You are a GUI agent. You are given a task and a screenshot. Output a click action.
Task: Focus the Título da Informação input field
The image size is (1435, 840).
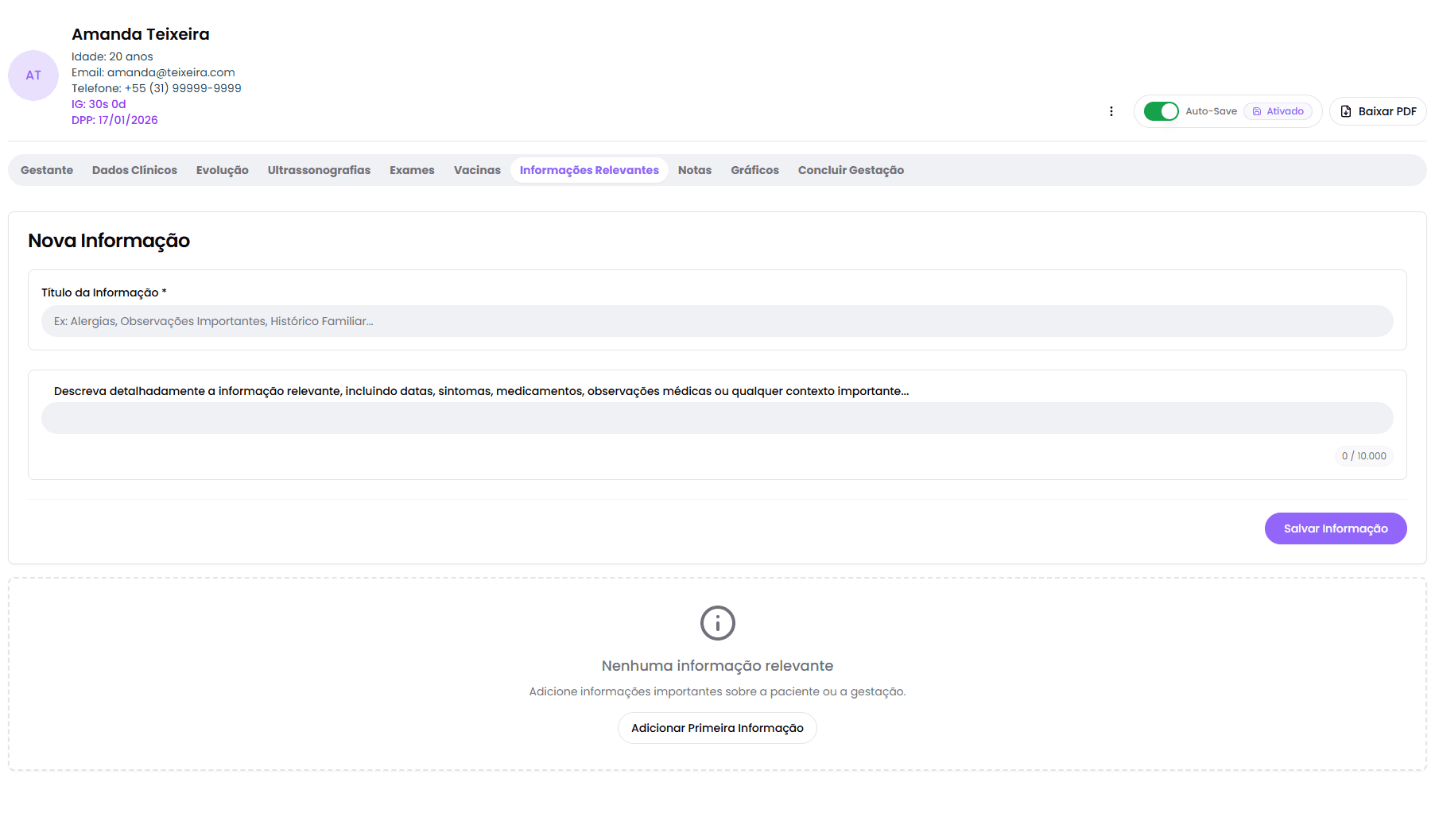coord(717,321)
